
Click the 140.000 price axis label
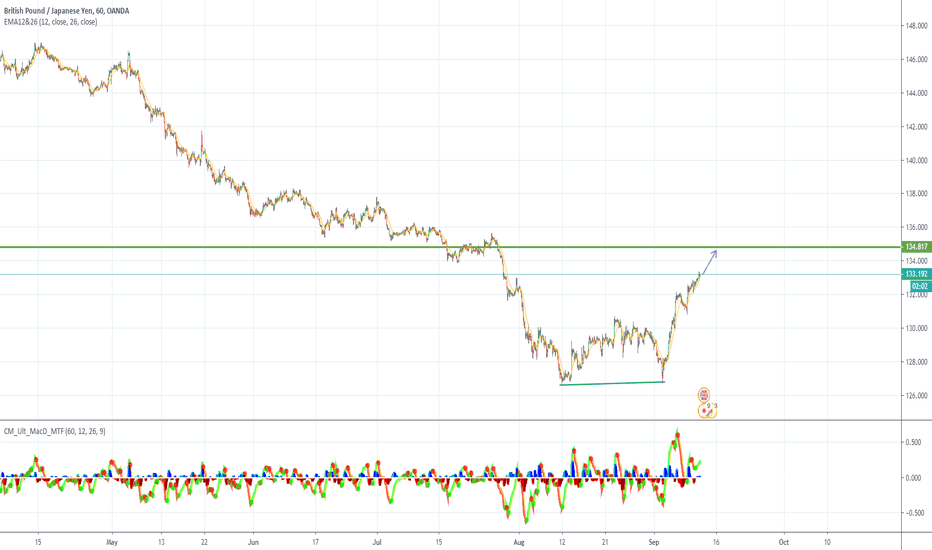click(916, 161)
